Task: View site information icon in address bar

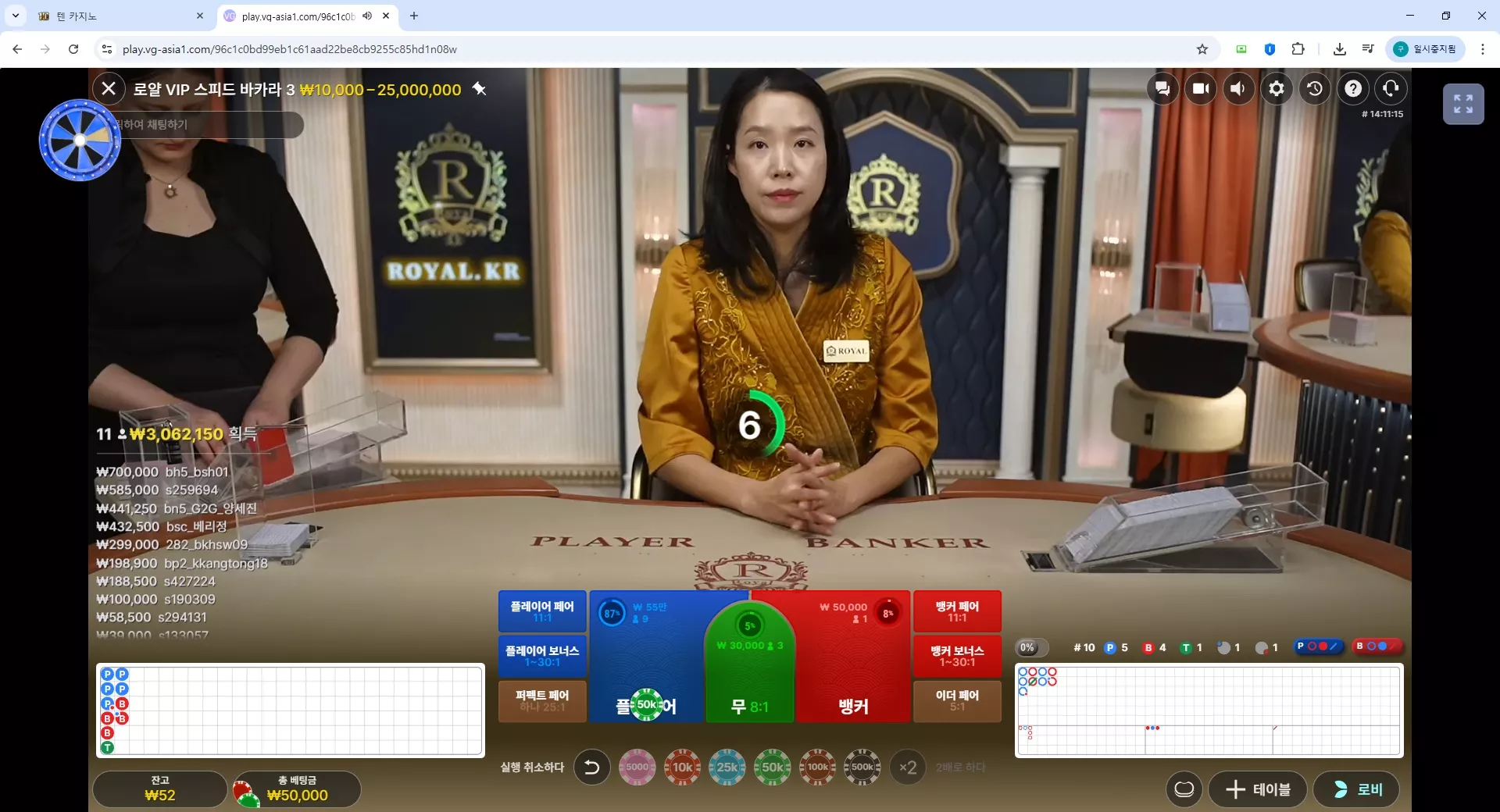Action: 108,49
